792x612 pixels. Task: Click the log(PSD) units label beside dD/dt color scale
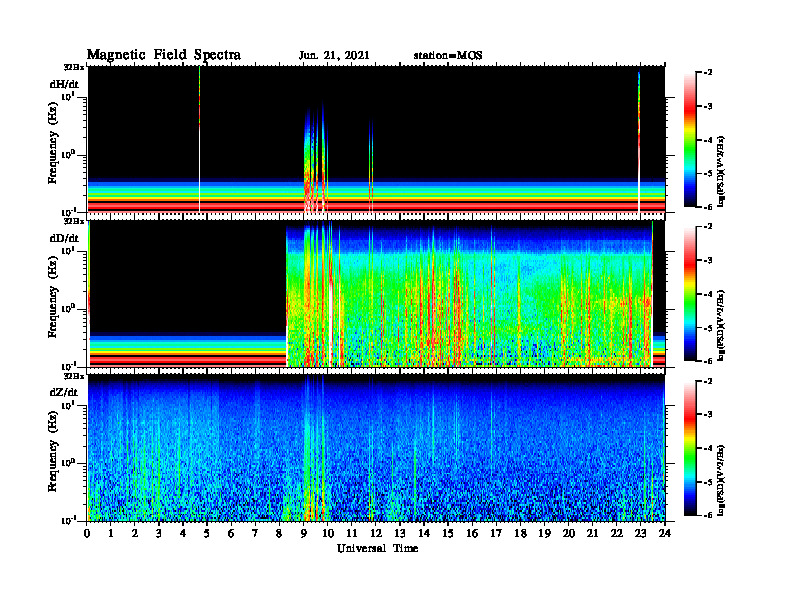tap(722, 325)
